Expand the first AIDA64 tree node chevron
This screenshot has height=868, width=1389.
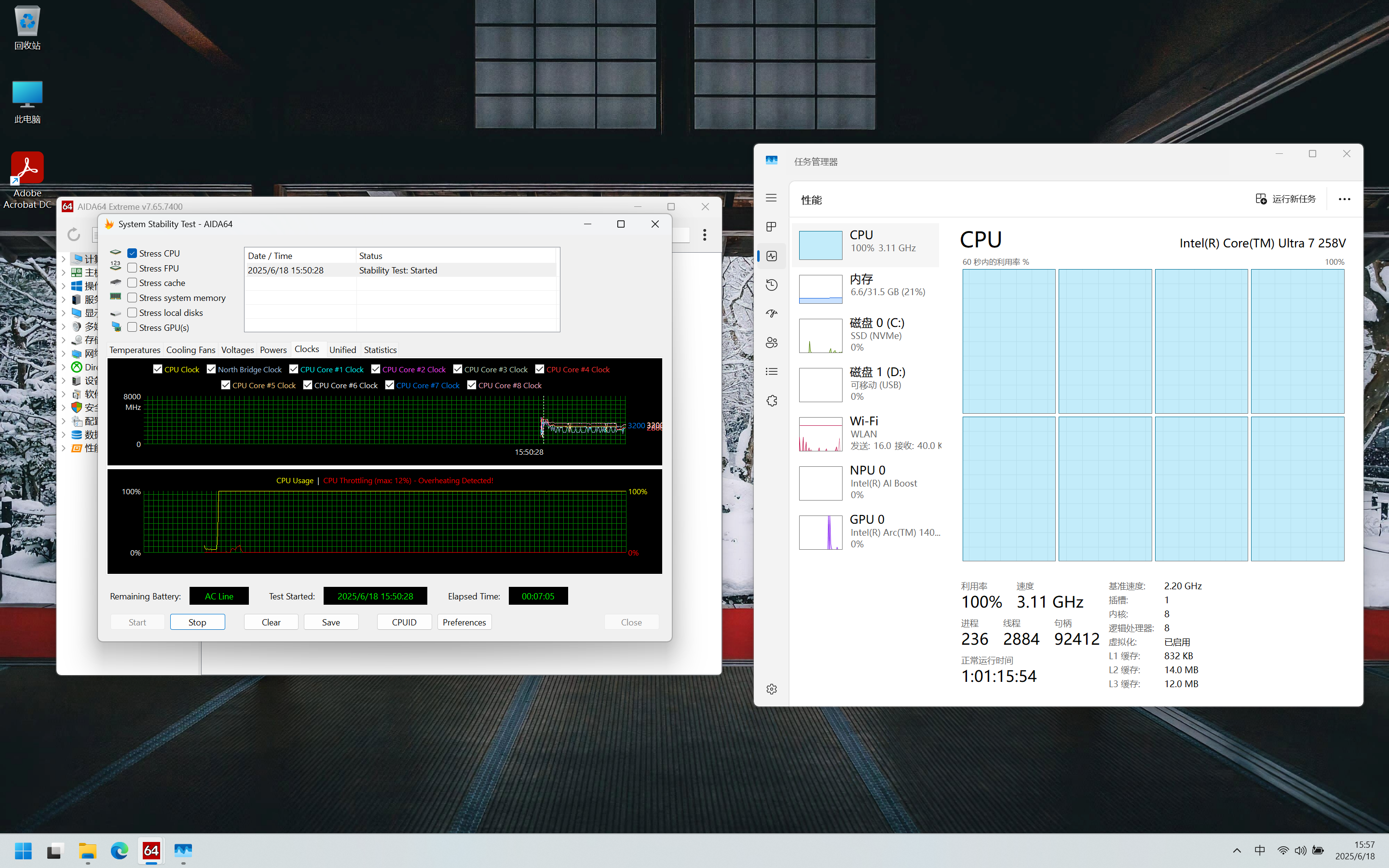pos(64,259)
